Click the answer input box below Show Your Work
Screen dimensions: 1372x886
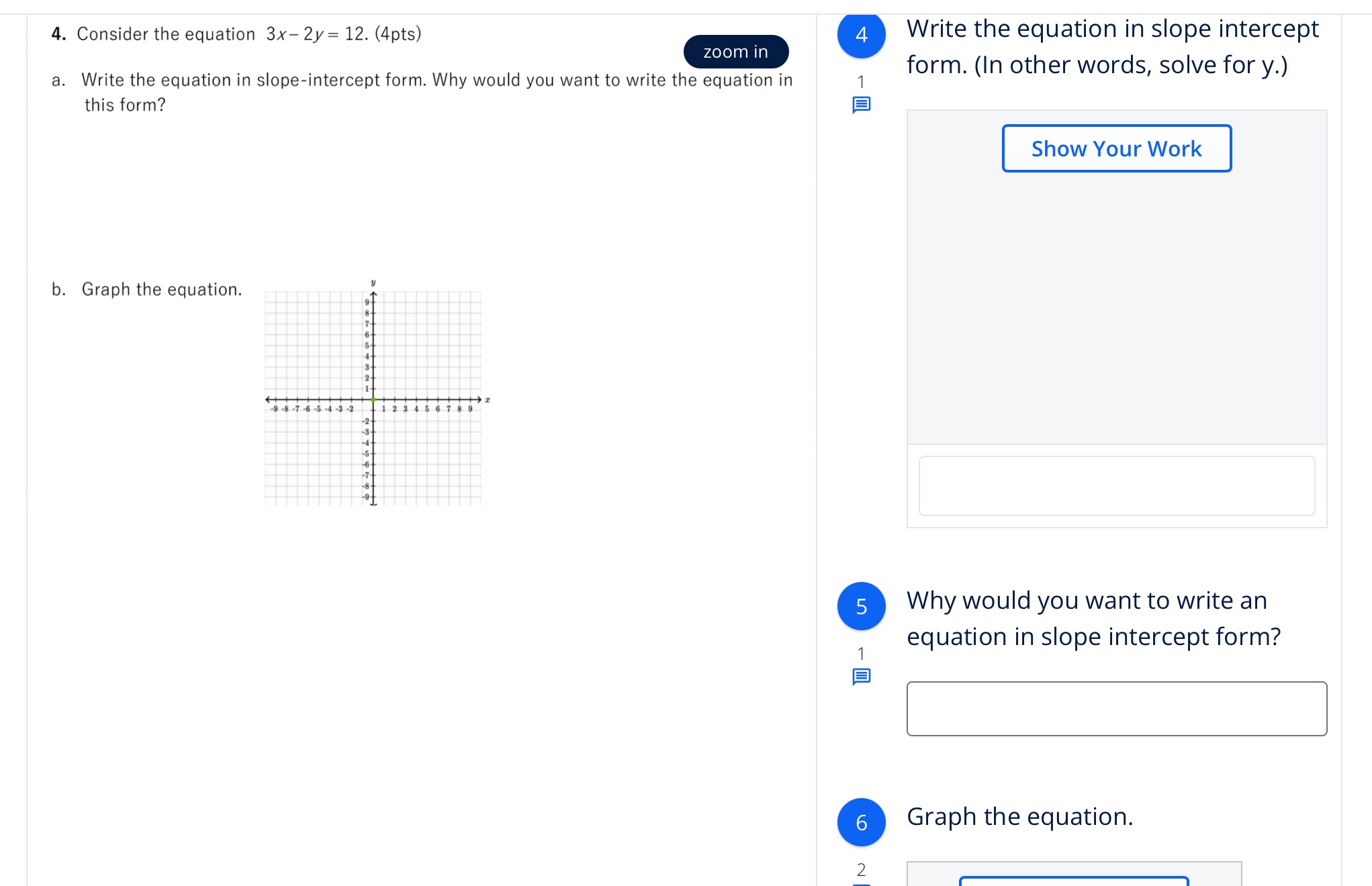(1117, 485)
